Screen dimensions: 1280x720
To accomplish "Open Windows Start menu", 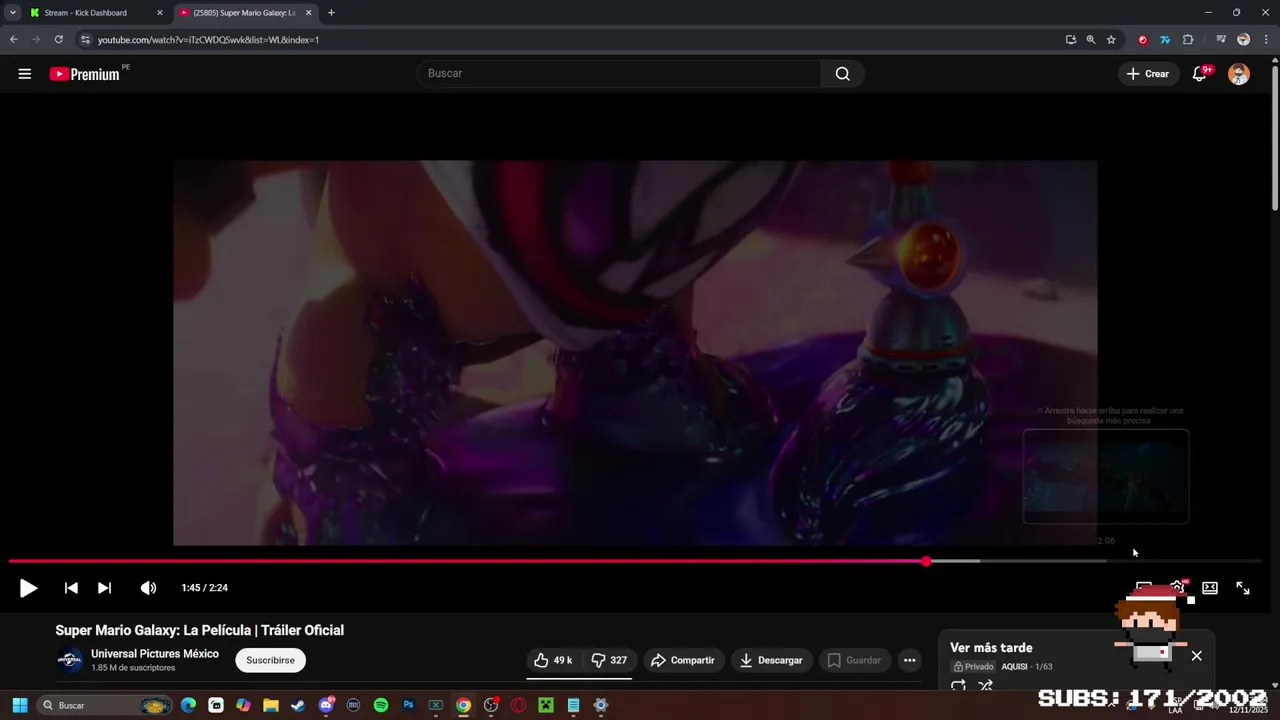I will 20,705.
